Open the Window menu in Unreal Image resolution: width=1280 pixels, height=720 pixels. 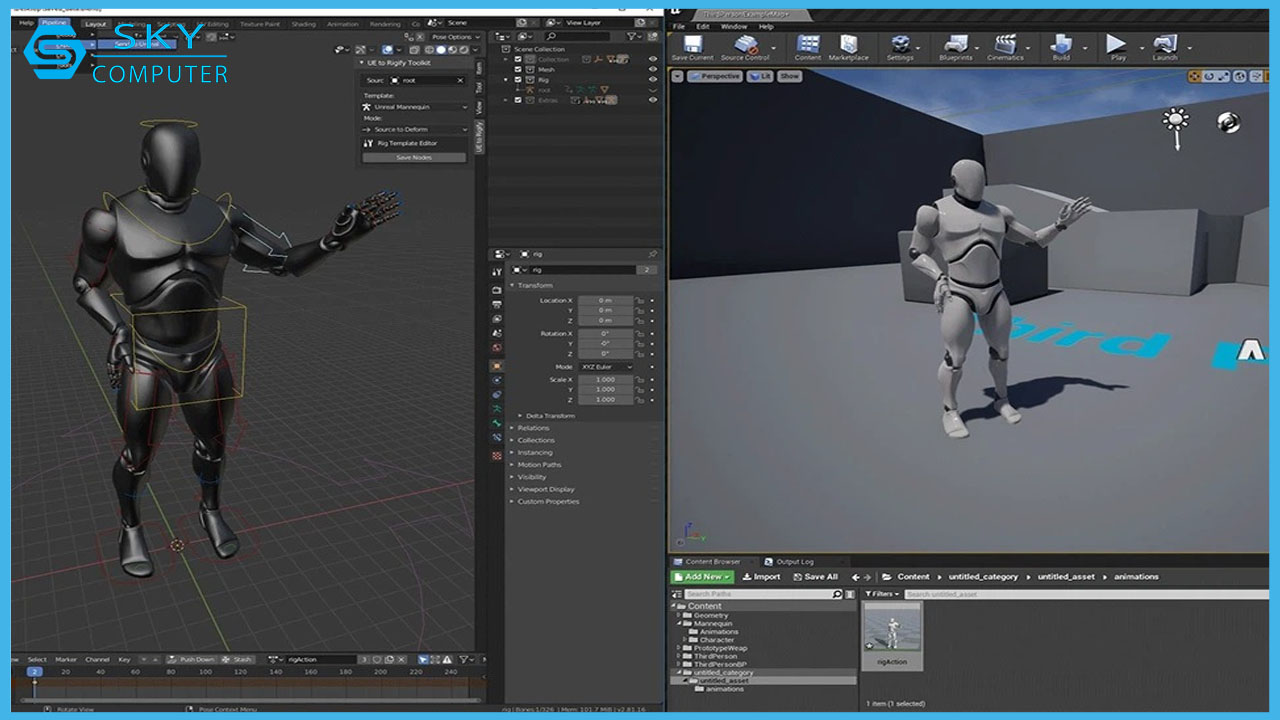point(734,27)
